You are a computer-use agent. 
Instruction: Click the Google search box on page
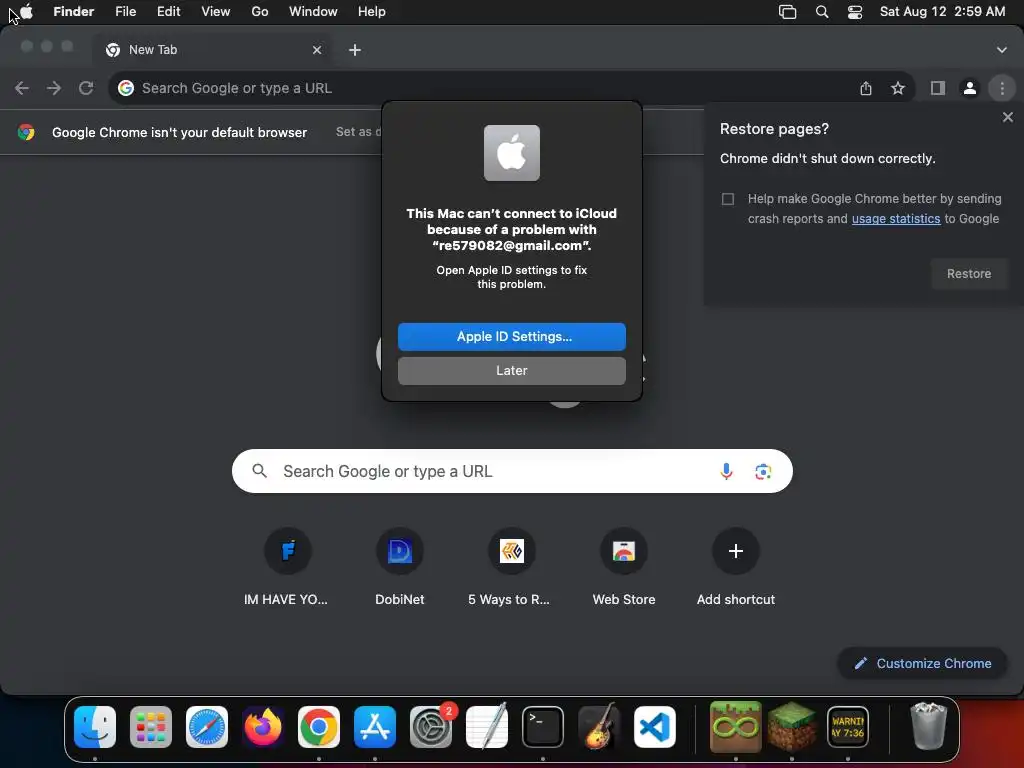[512, 471]
